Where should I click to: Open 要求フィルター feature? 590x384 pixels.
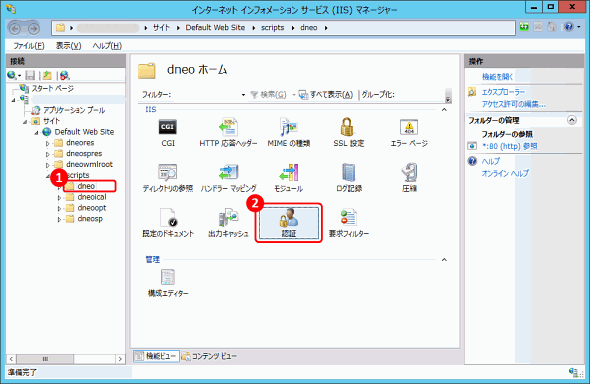[349, 223]
